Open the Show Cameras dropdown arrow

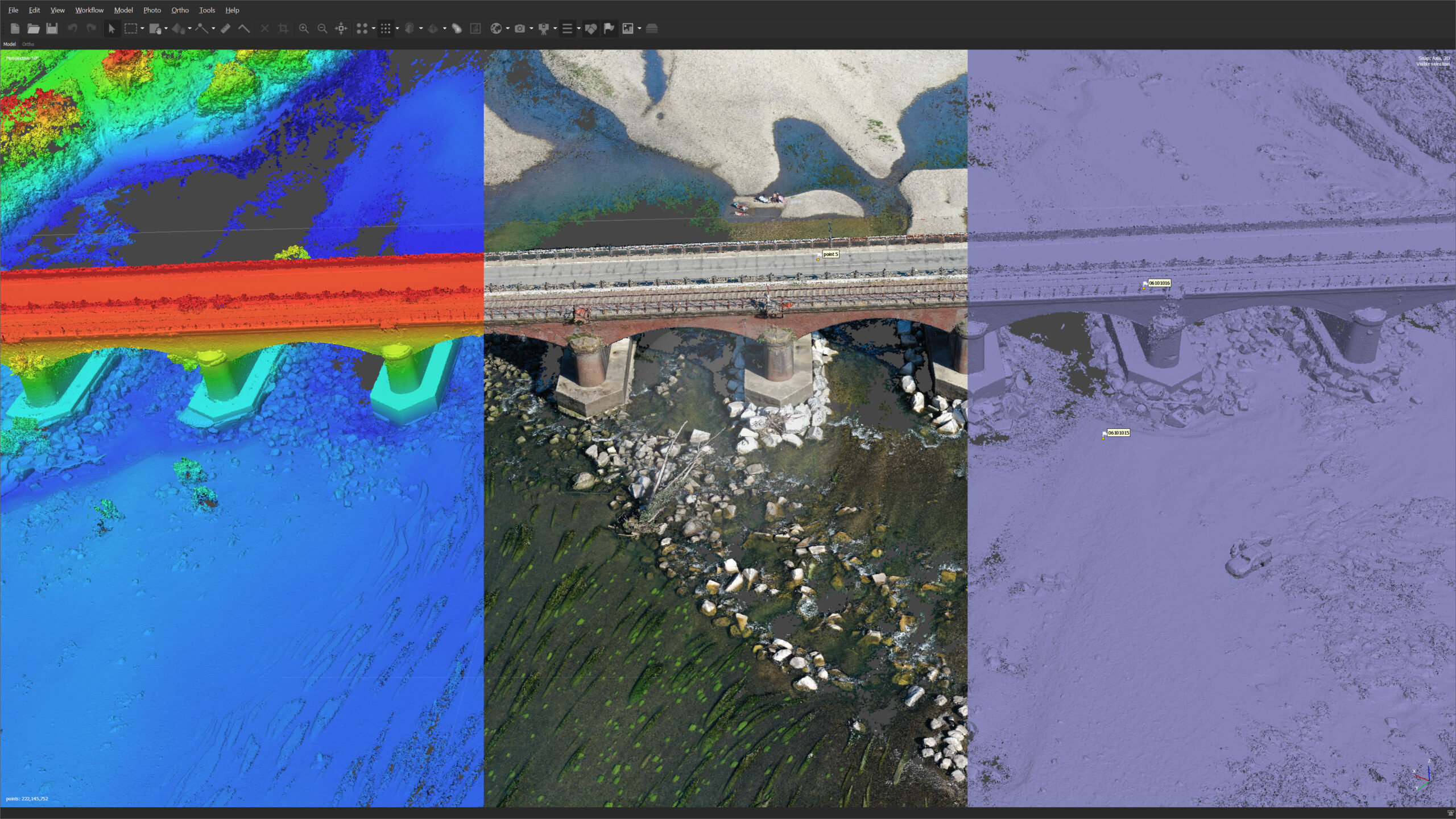[x=531, y=28]
